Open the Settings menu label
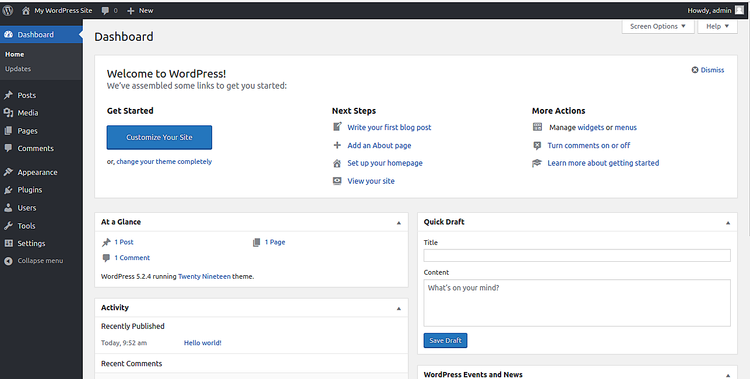750x379 pixels. tap(31, 243)
